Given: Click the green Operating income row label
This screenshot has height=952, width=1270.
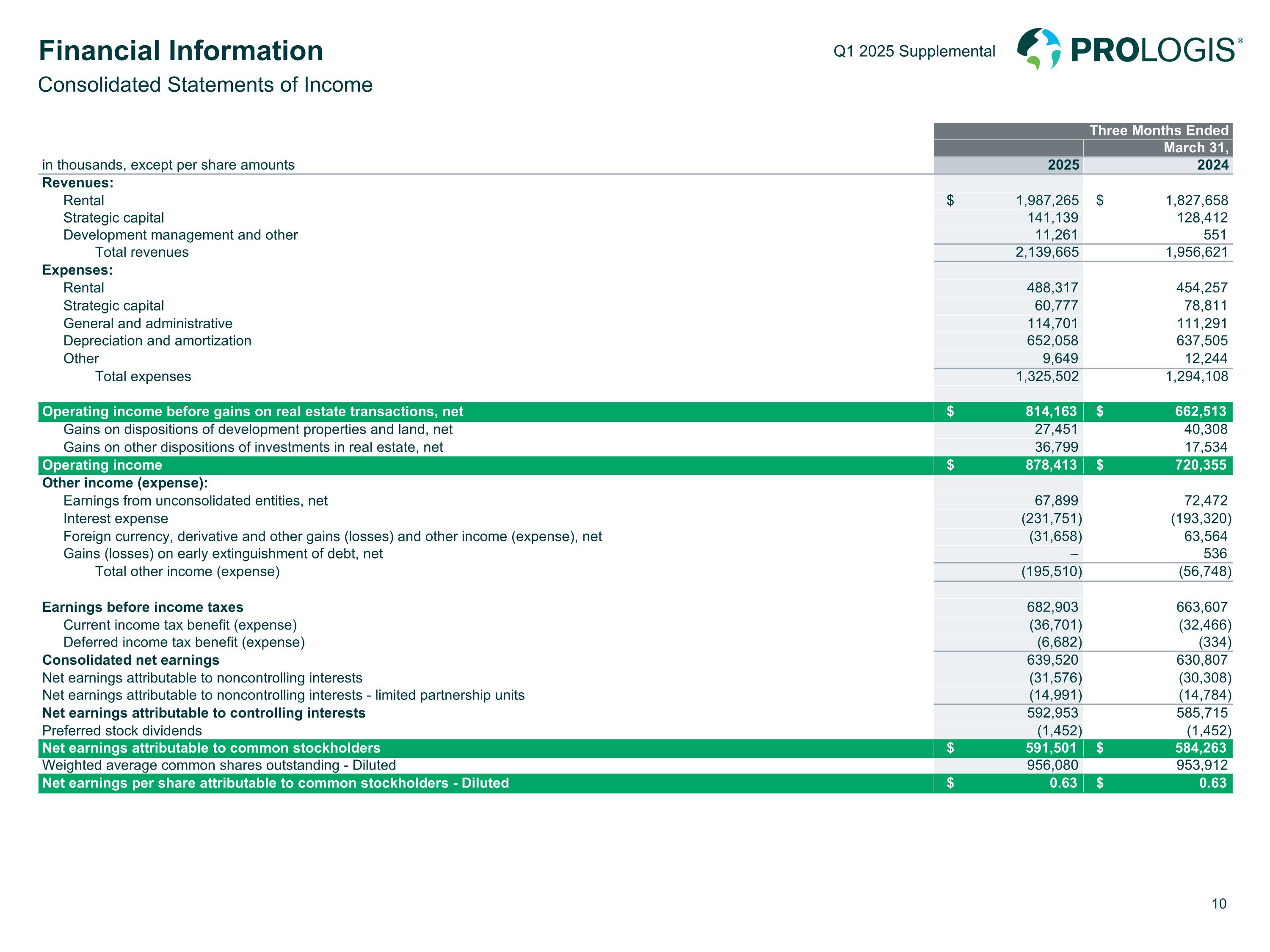Looking at the screenshot, I should tap(102, 465).
